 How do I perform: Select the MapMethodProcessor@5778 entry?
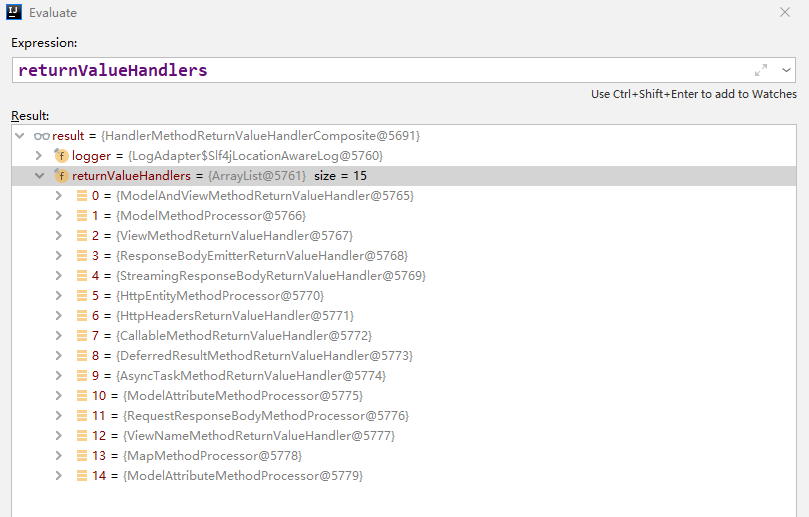pos(213,456)
